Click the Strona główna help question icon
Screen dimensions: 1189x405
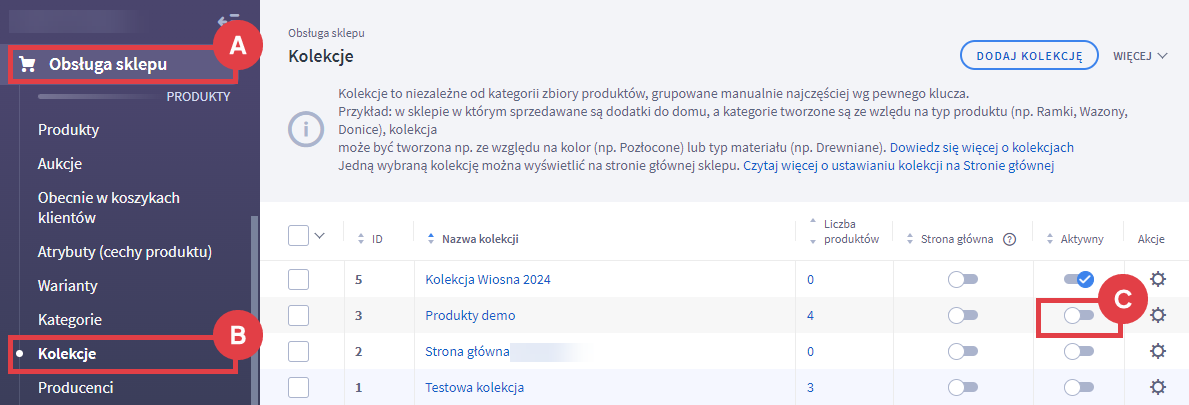click(x=1009, y=239)
